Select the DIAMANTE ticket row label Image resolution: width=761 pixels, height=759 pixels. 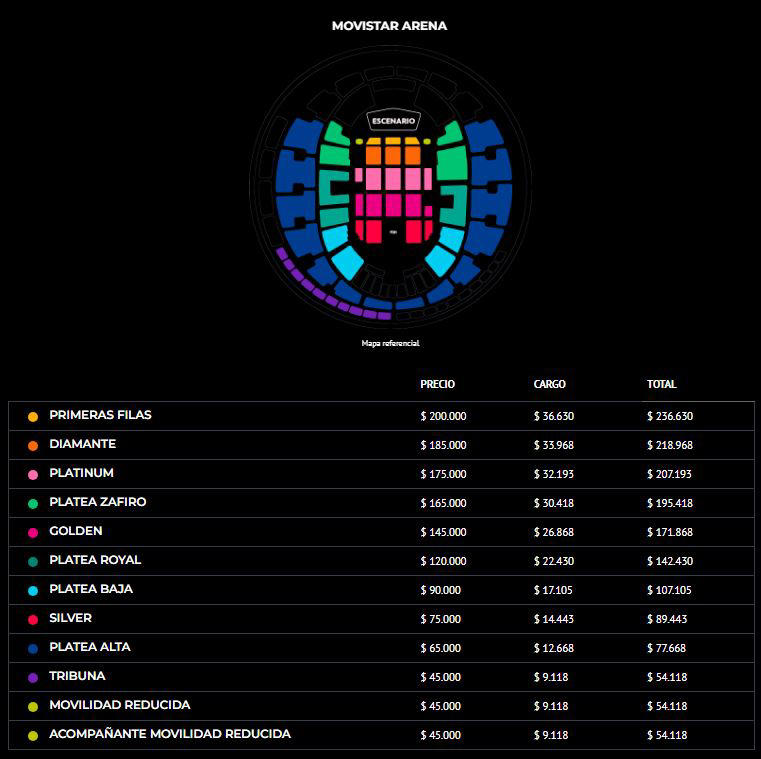pyautogui.click(x=83, y=444)
